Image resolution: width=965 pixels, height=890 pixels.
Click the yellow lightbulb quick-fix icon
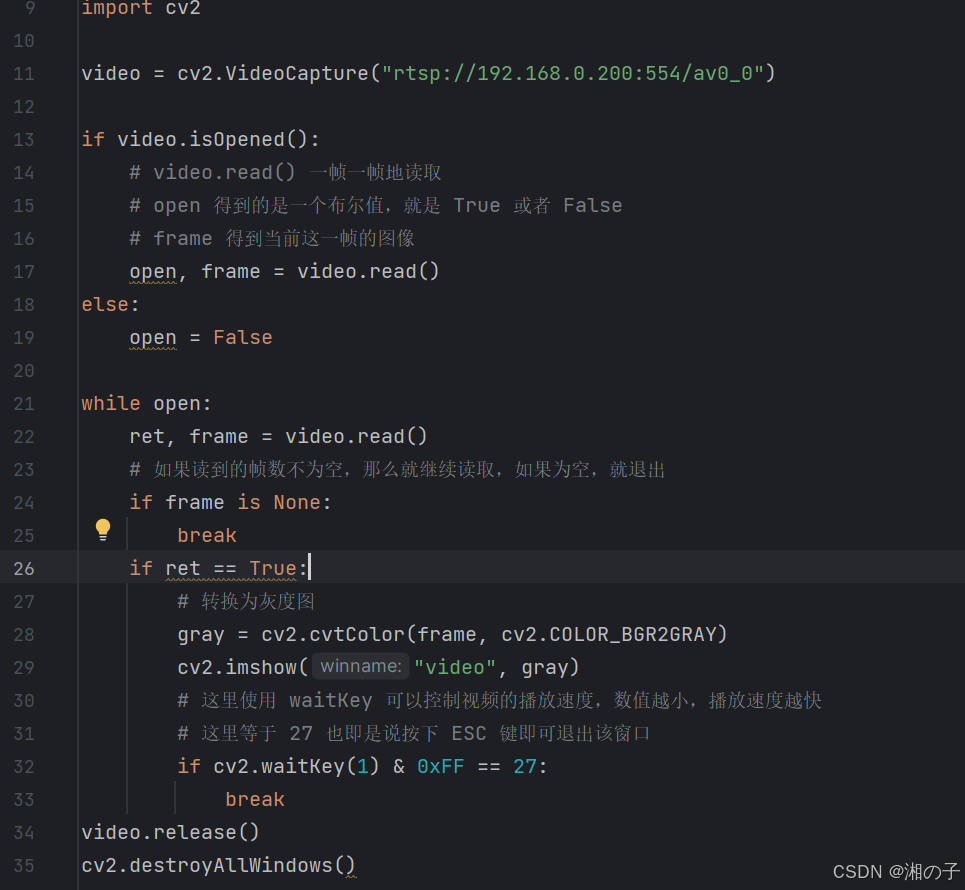(x=102, y=530)
